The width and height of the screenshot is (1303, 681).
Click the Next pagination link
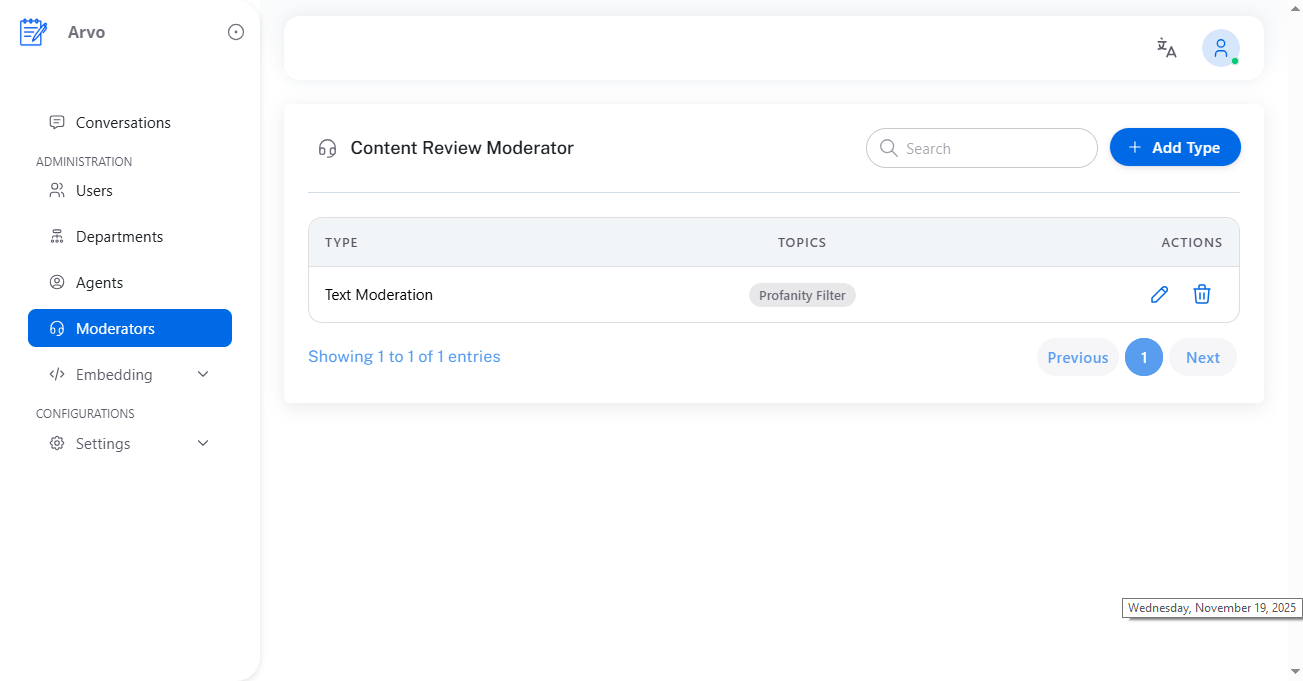coord(1202,357)
